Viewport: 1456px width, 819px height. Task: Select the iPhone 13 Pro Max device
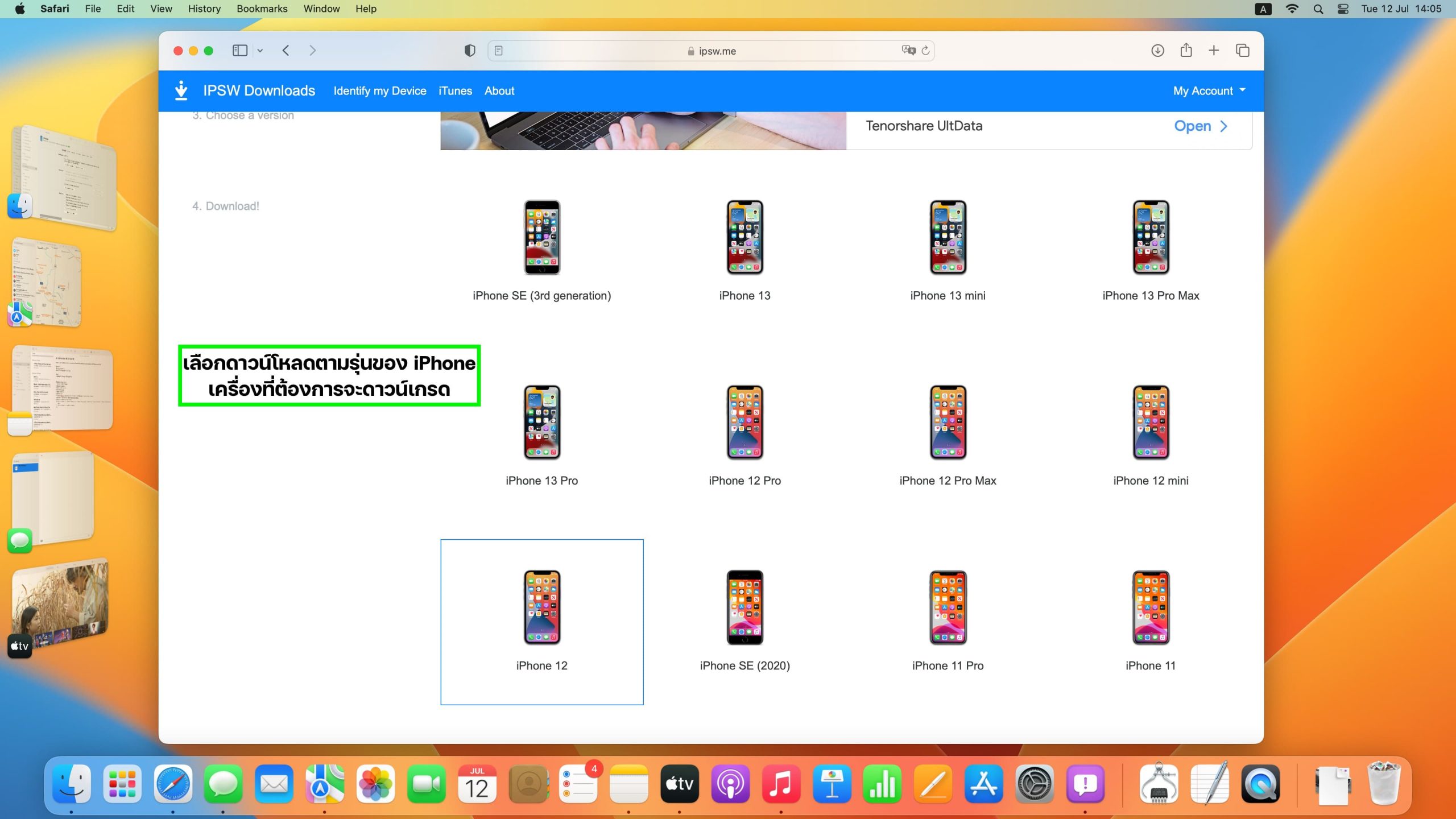click(x=1150, y=250)
